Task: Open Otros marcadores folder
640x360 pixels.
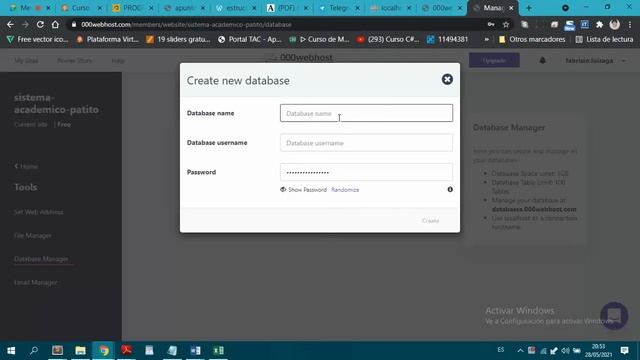Action: click(532, 39)
